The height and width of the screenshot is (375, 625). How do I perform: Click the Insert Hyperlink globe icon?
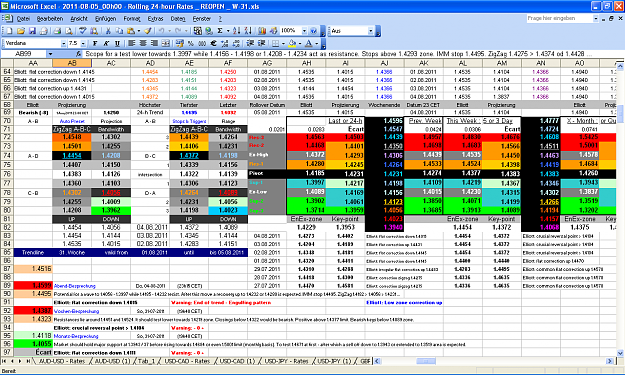coord(208,31)
